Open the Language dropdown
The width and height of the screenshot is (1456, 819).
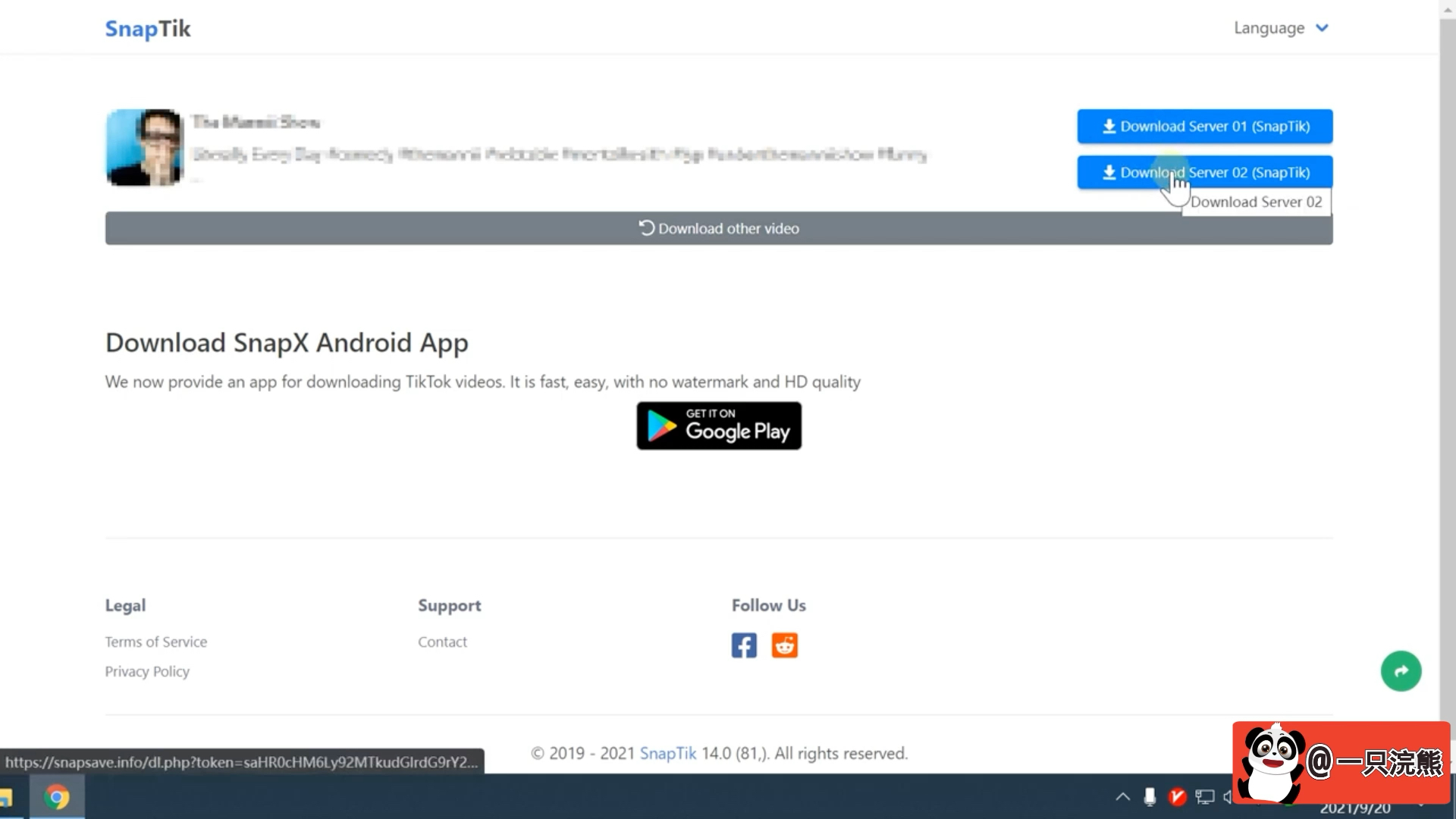coord(1281,28)
